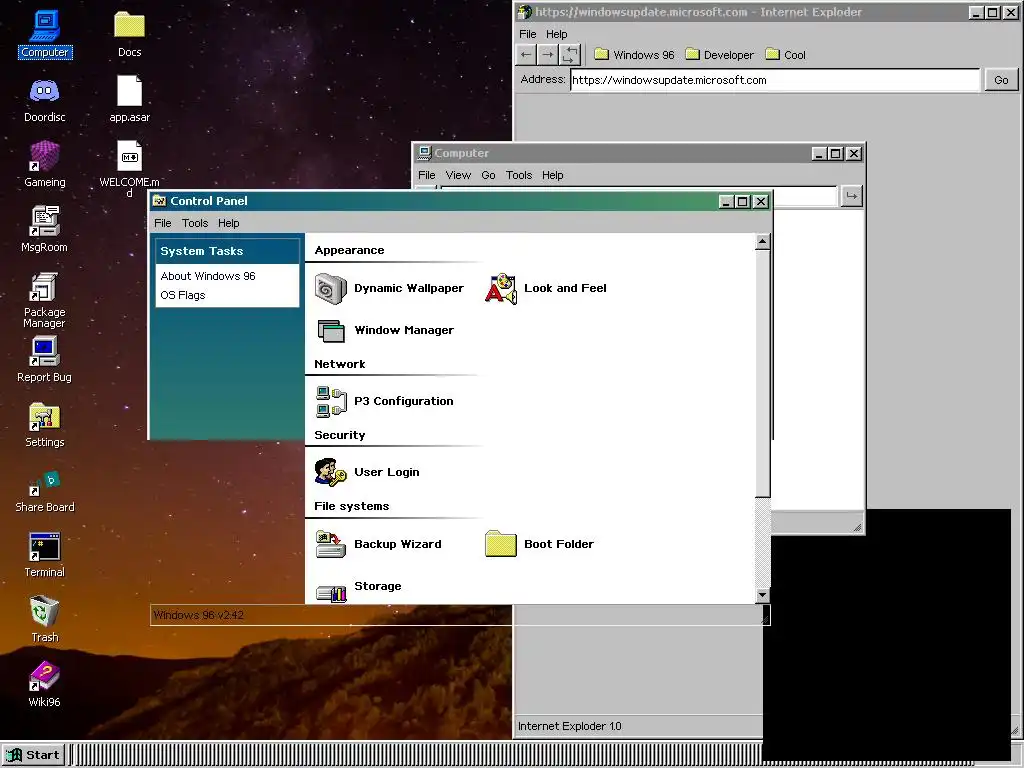Open Go menu in Computer window

(488, 175)
